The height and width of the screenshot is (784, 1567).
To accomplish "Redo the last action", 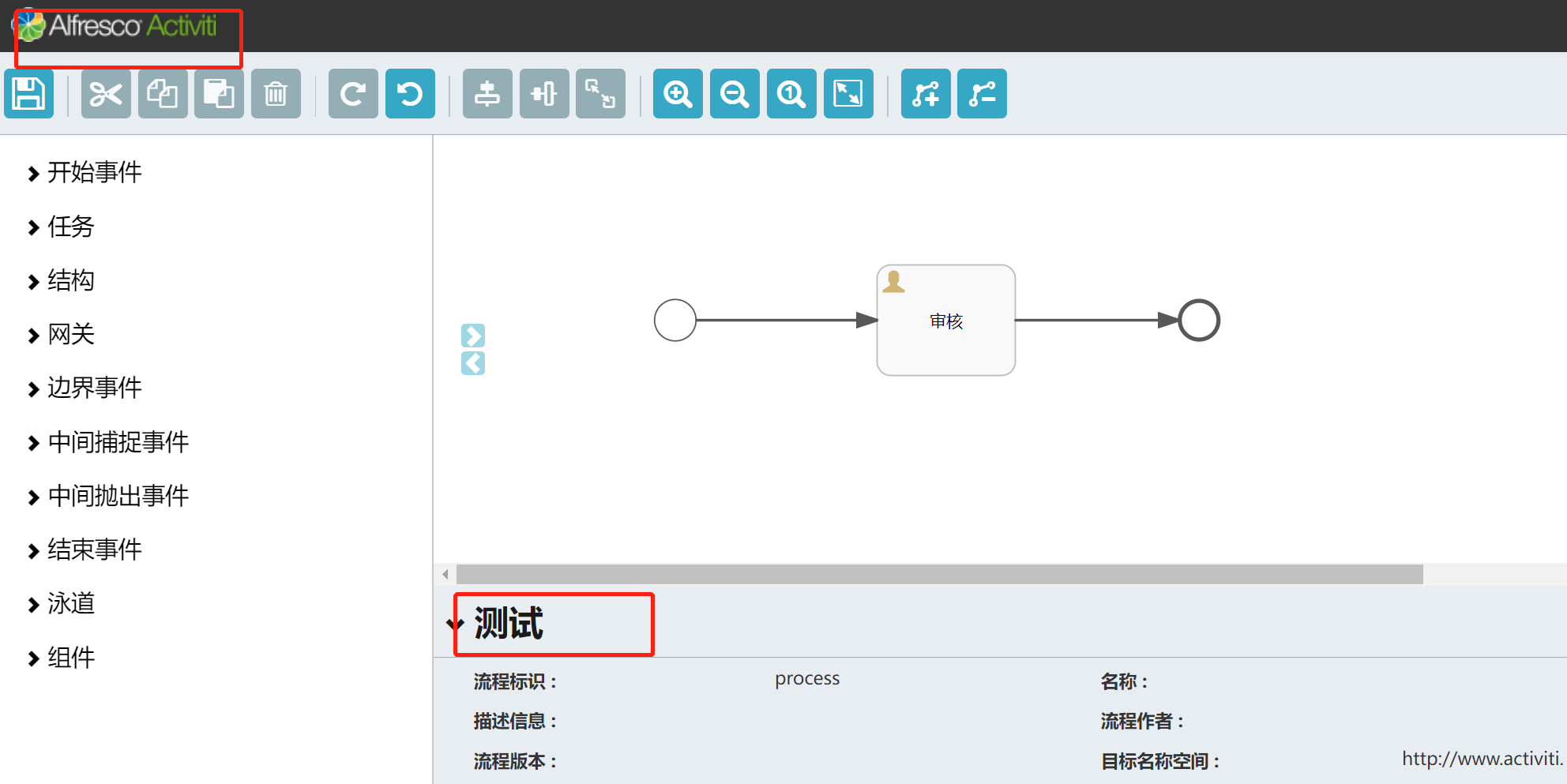I will [353, 93].
